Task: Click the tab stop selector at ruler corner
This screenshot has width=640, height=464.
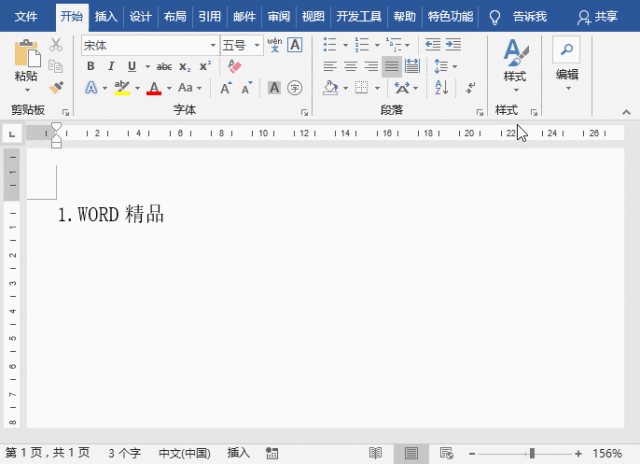Action: click(x=12, y=134)
